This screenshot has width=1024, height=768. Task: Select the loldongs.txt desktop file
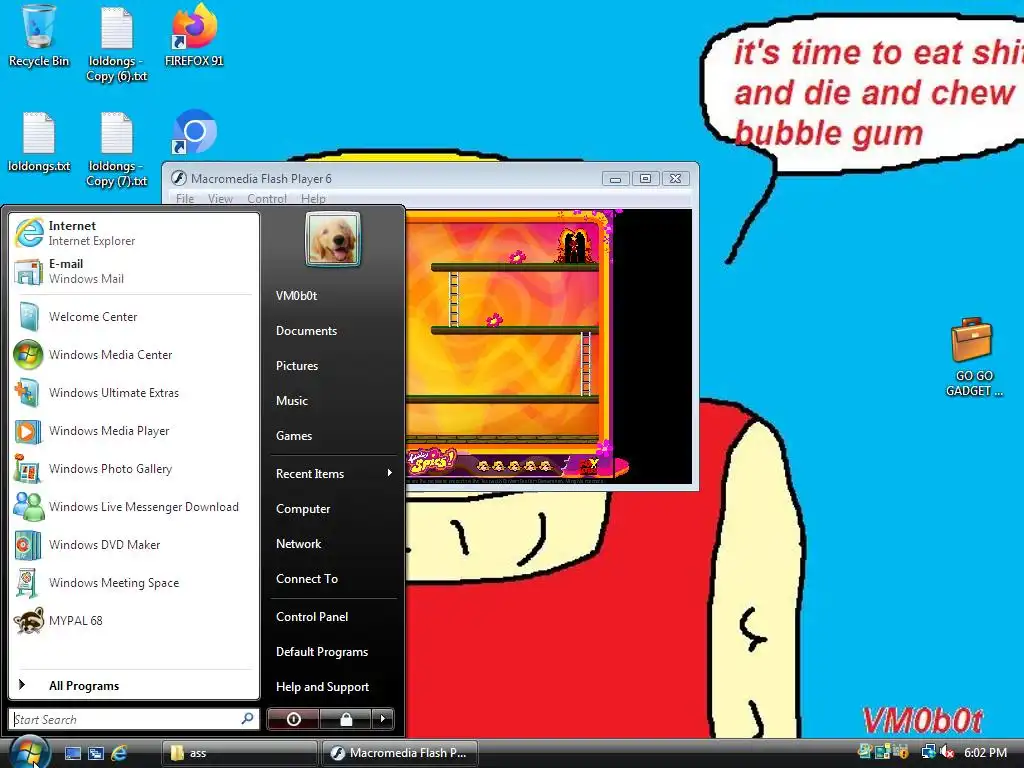(x=39, y=142)
